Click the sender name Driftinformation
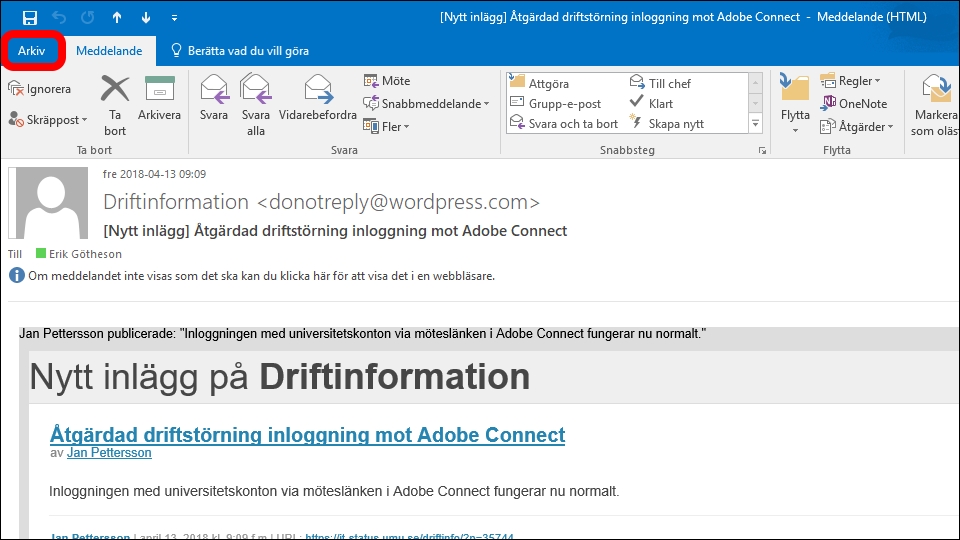 [176, 201]
